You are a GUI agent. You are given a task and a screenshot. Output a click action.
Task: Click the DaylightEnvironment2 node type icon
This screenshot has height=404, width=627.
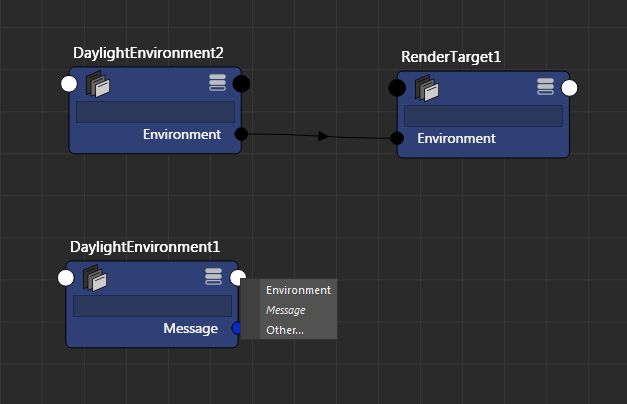(98, 84)
